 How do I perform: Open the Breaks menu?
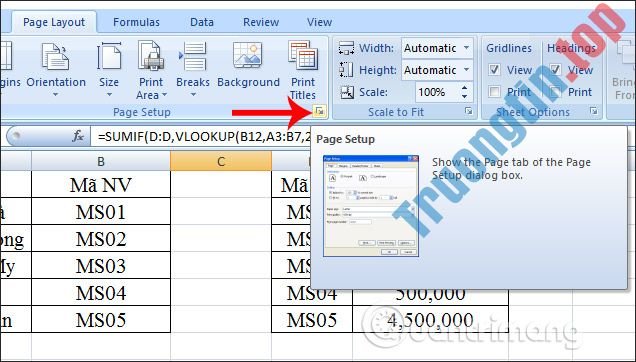193,70
